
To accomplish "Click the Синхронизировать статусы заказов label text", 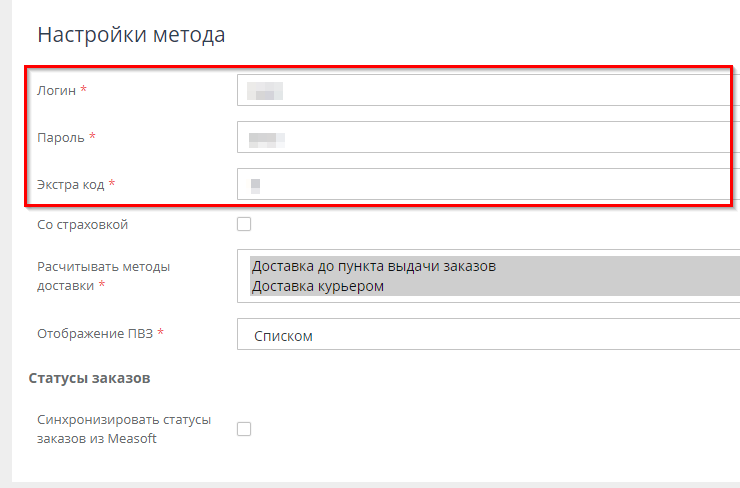I will tap(123, 429).
